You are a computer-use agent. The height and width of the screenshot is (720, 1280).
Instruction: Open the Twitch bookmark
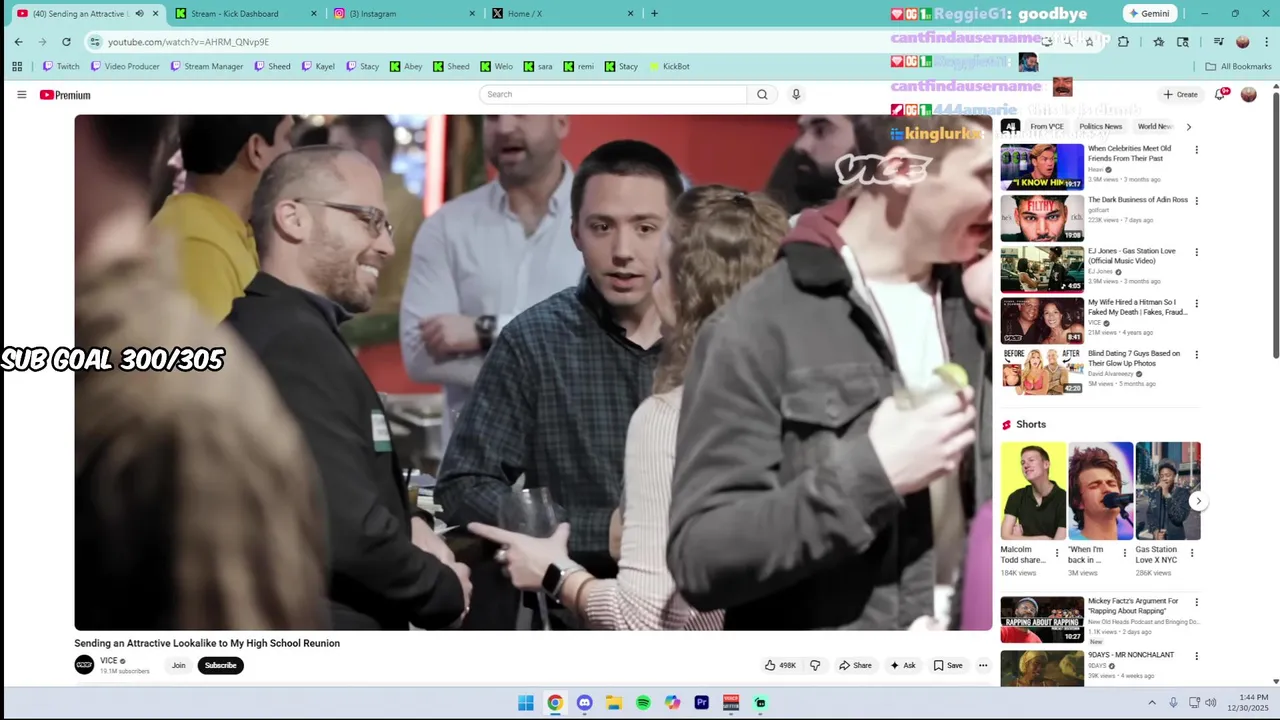click(x=60, y=66)
